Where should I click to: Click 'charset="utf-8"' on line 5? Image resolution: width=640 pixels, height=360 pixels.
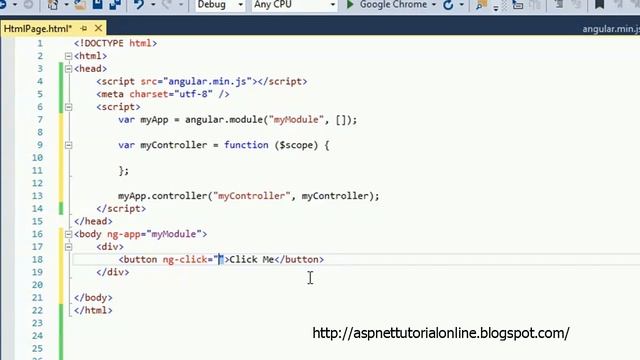tap(171, 94)
